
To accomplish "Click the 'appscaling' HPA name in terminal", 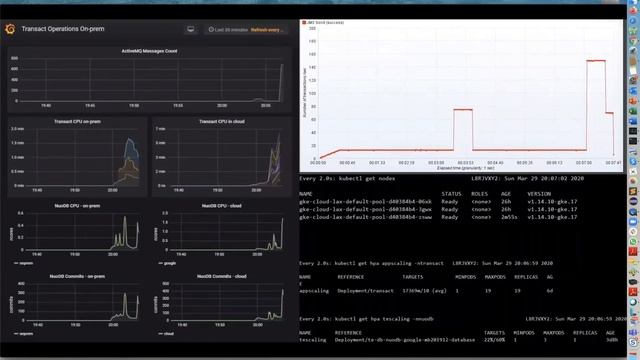I will (x=314, y=291).
